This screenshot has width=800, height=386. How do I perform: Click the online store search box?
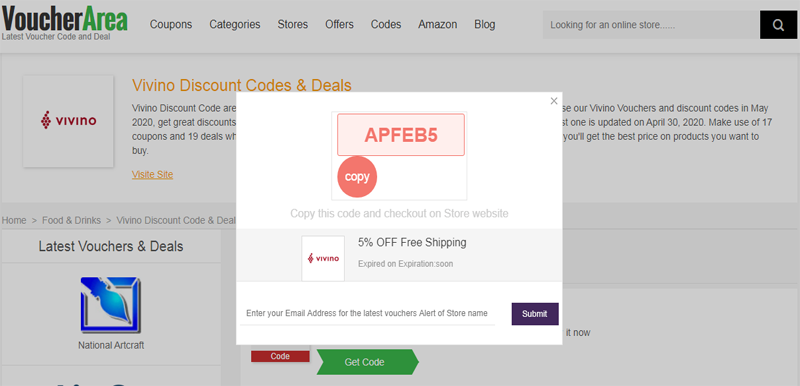(x=651, y=24)
